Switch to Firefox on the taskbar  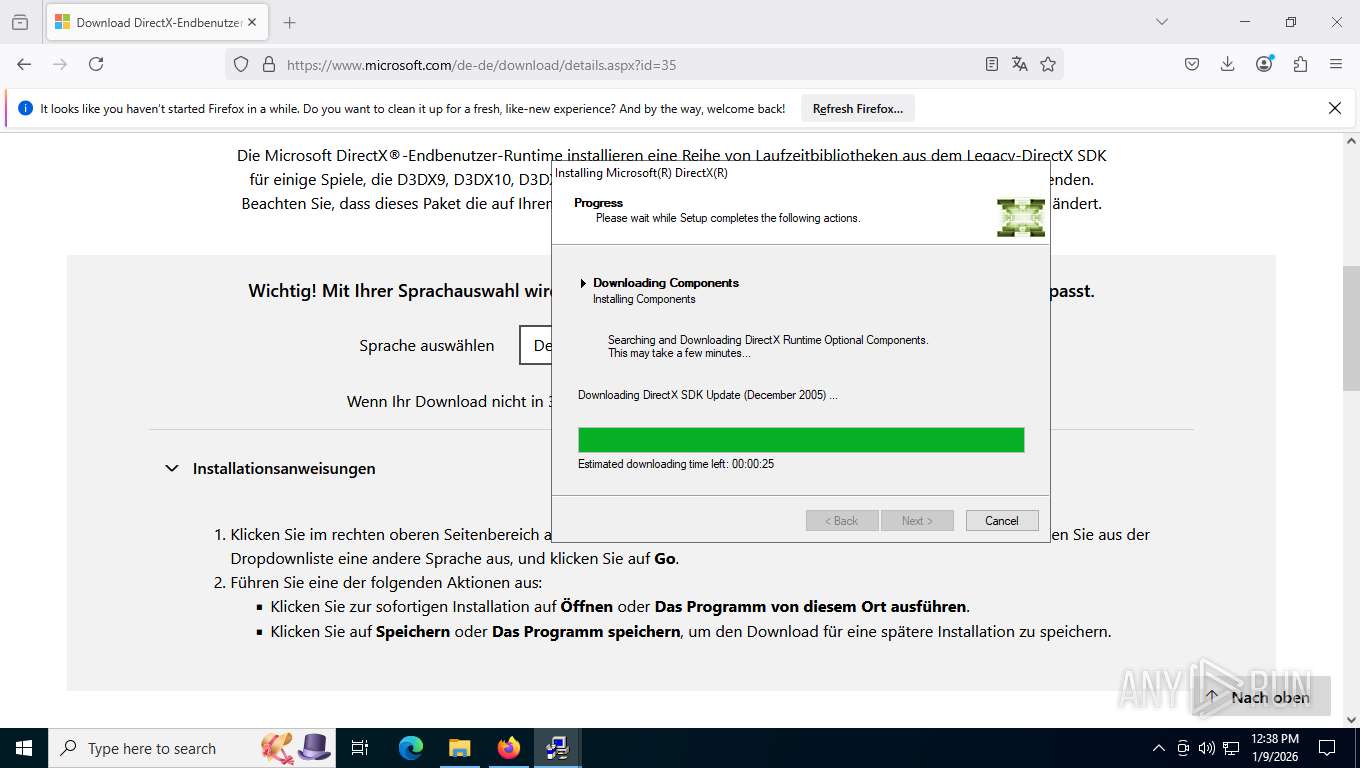[x=509, y=748]
